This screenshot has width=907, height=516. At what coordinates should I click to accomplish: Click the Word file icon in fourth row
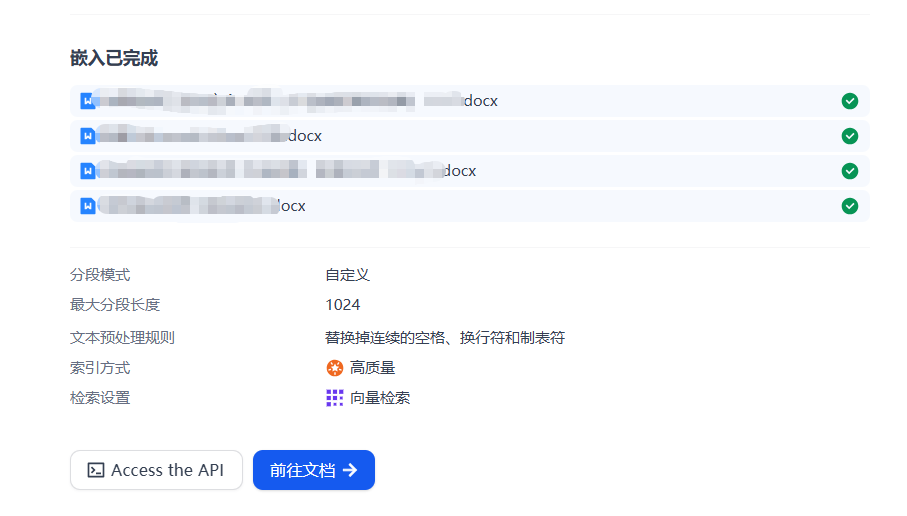click(x=88, y=206)
